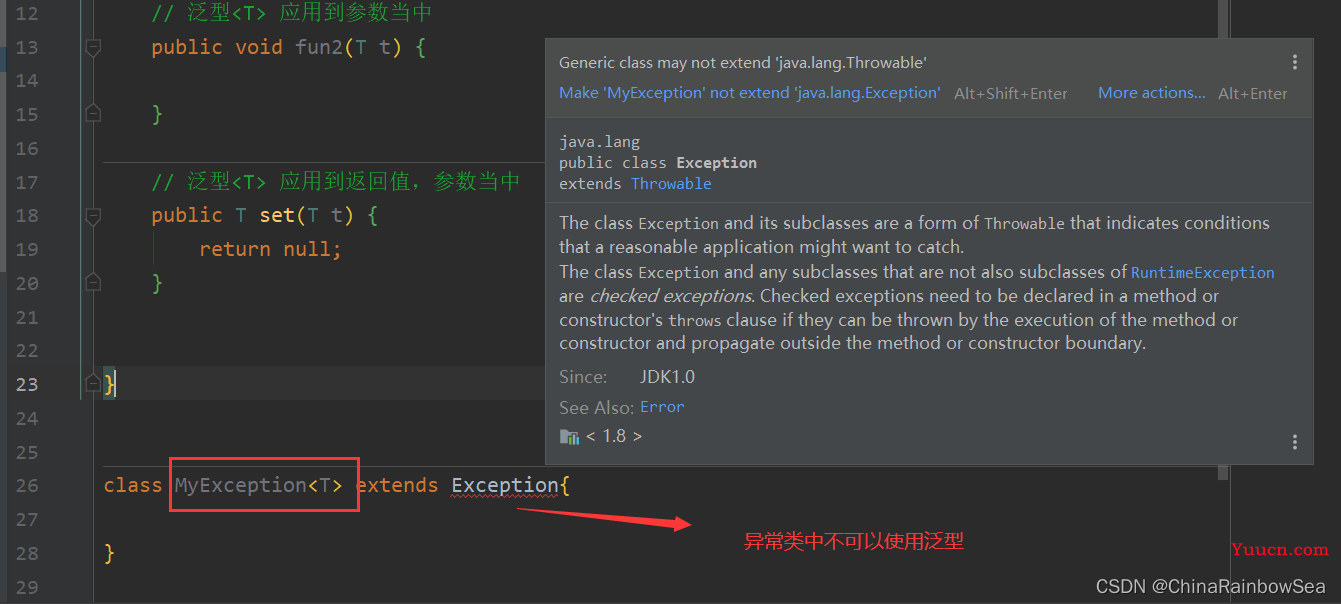The image size is (1341, 604).
Task: Click line number 23 in the gutter
Action: pos(27,383)
